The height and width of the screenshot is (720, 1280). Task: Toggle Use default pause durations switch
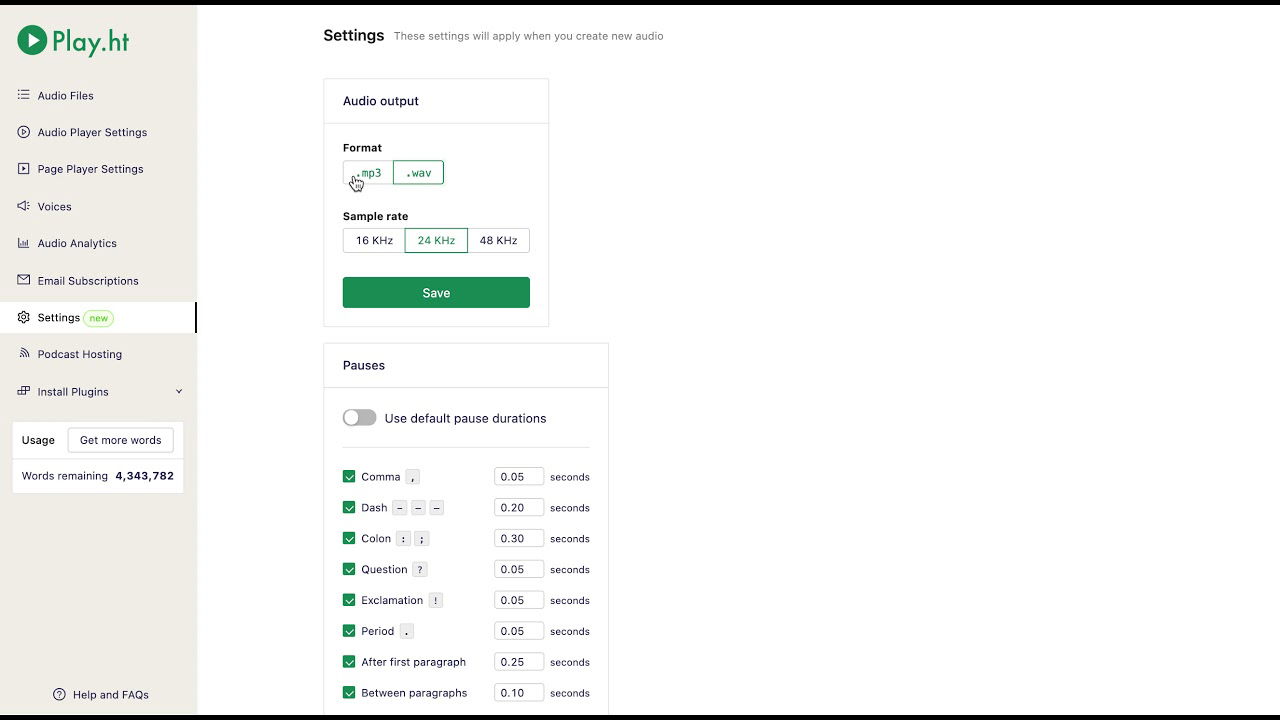pyautogui.click(x=359, y=418)
